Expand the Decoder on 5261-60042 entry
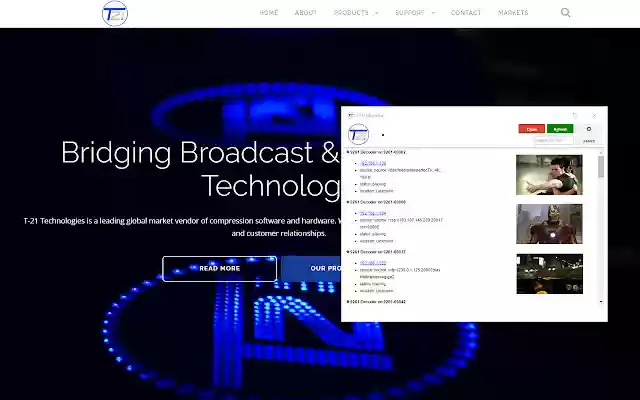The image size is (640, 400). coord(348,302)
